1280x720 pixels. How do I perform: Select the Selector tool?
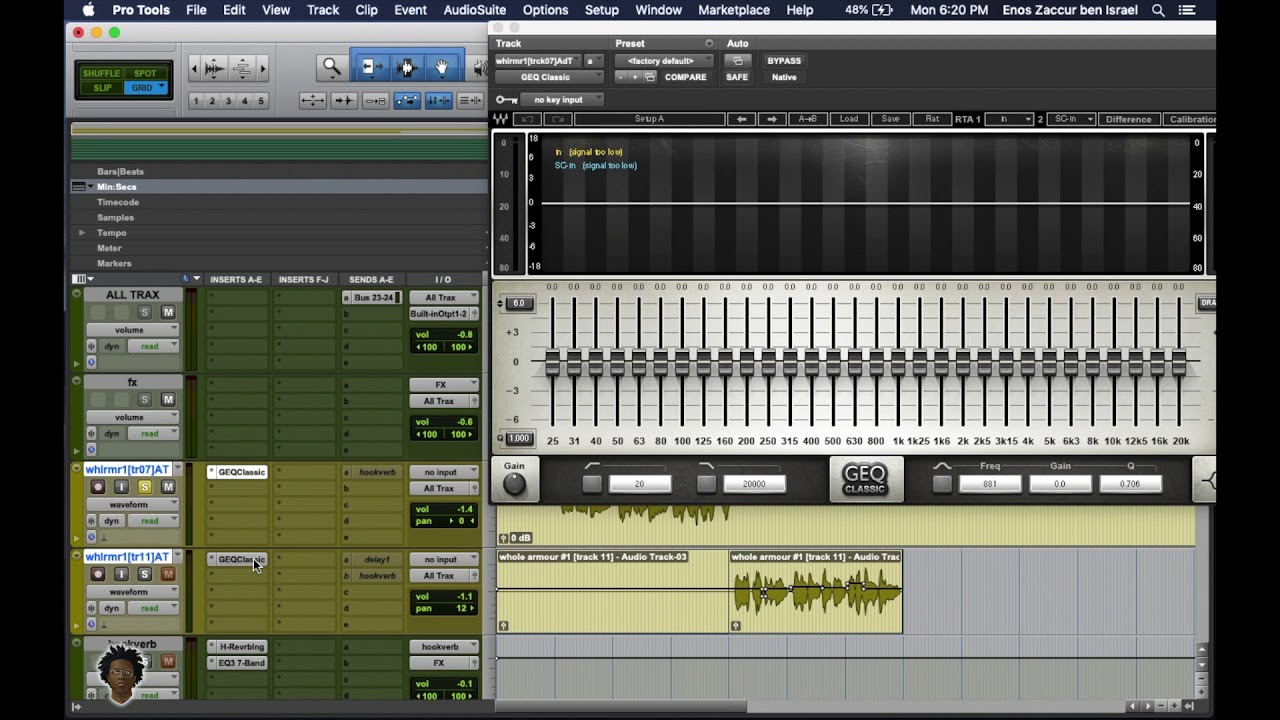click(x=406, y=67)
